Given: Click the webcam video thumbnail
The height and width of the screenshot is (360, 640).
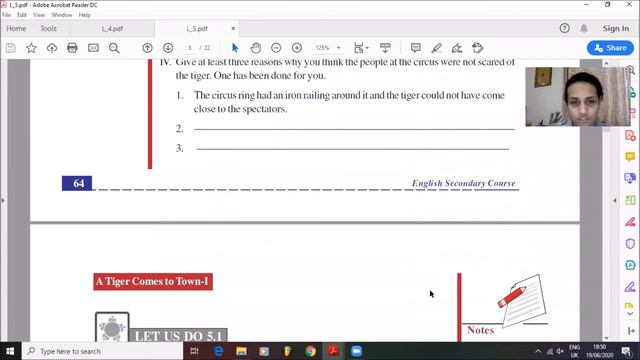Looking at the screenshot, I should tap(578, 96).
